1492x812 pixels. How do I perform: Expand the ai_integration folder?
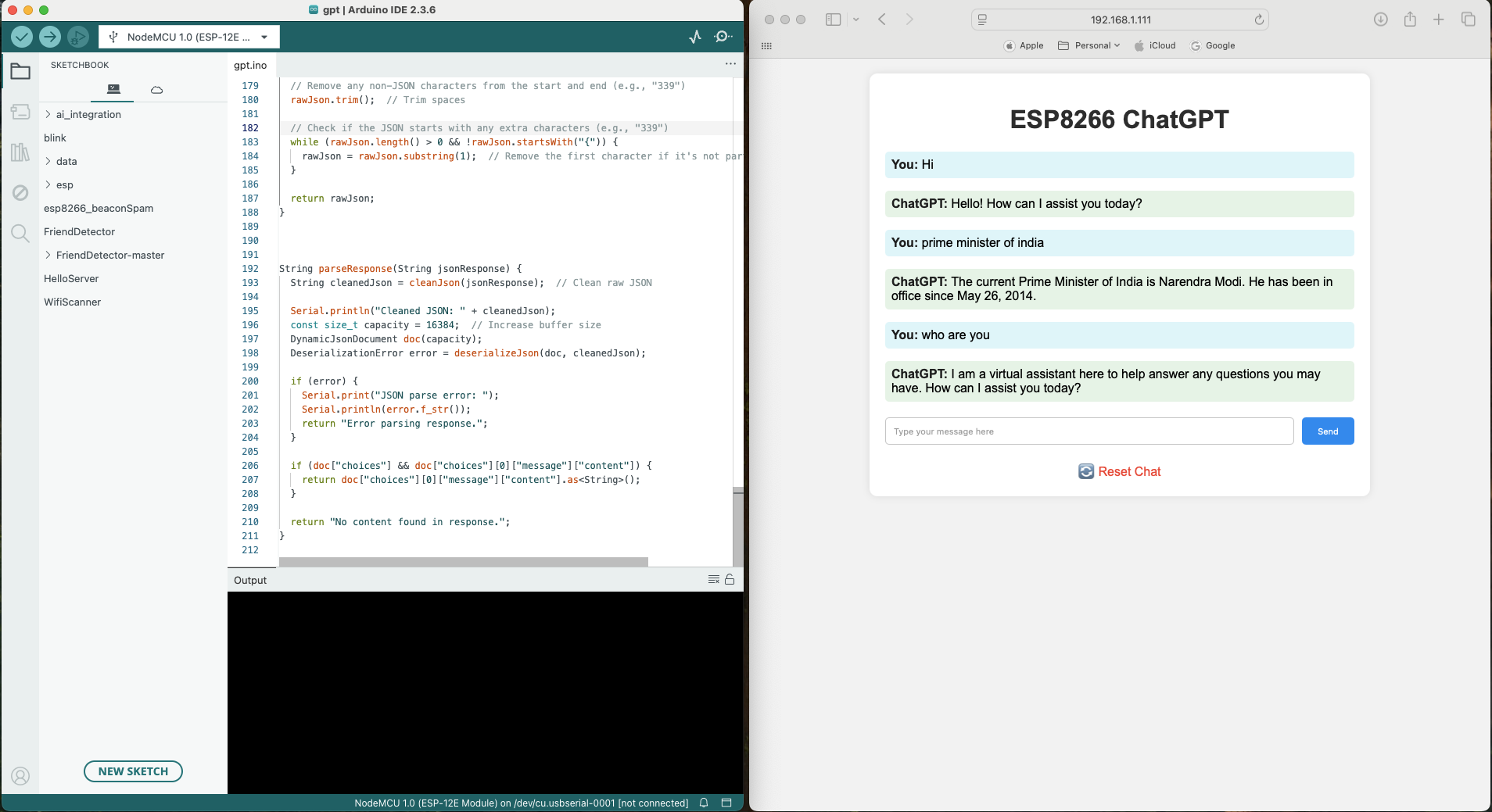(48, 114)
